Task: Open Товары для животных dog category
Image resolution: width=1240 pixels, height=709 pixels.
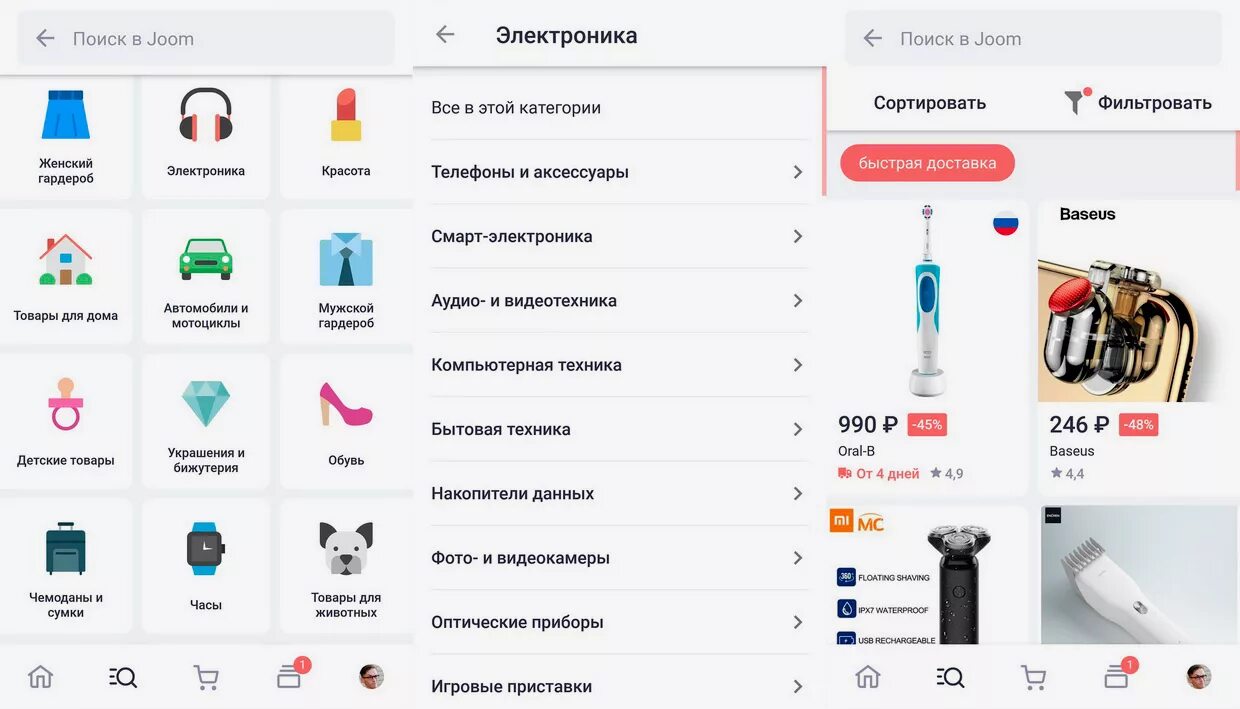Action: [x=346, y=548]
